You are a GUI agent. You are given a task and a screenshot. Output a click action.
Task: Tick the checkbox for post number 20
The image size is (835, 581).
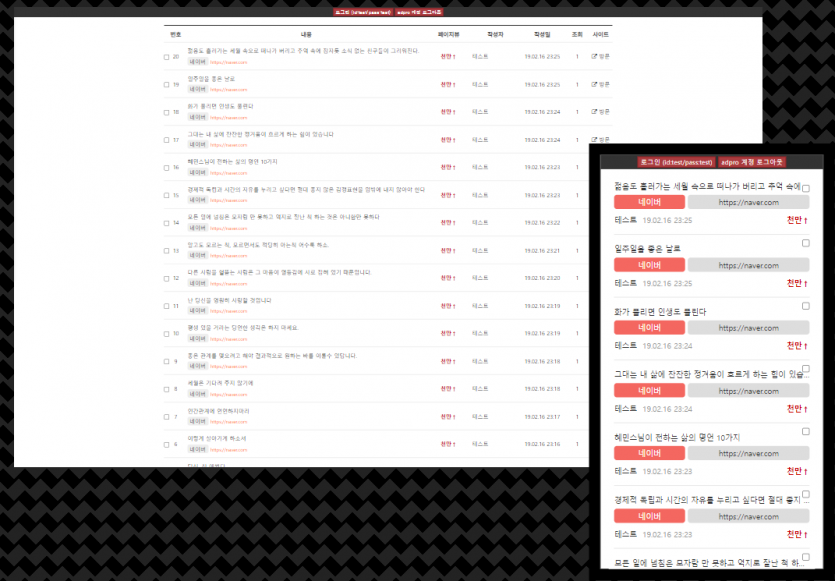pyautogui.click(x=167, y=57)
